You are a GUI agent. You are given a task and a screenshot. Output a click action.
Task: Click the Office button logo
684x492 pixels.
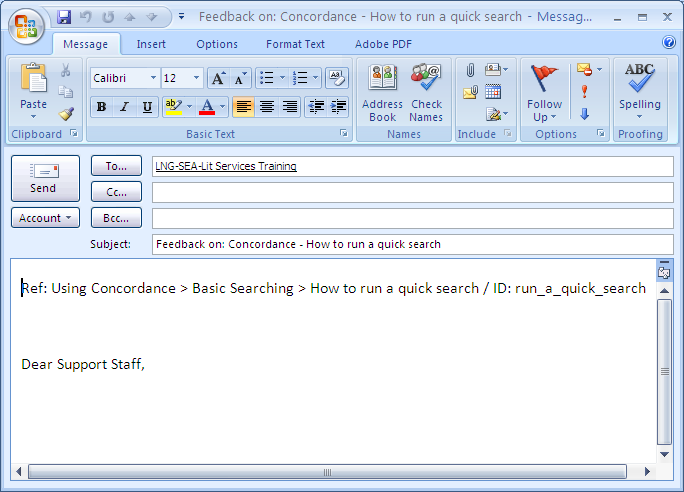coord(26,26)
